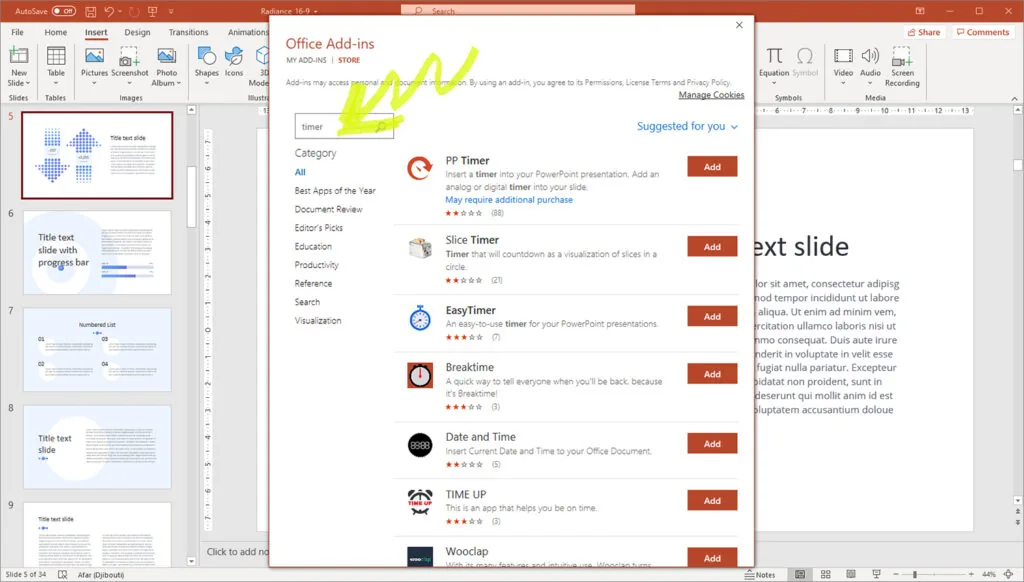Screen dimensions: 1024x582
Task: Expand the Photo Album dropdown arrow
Action: click(x=178, y=84)
